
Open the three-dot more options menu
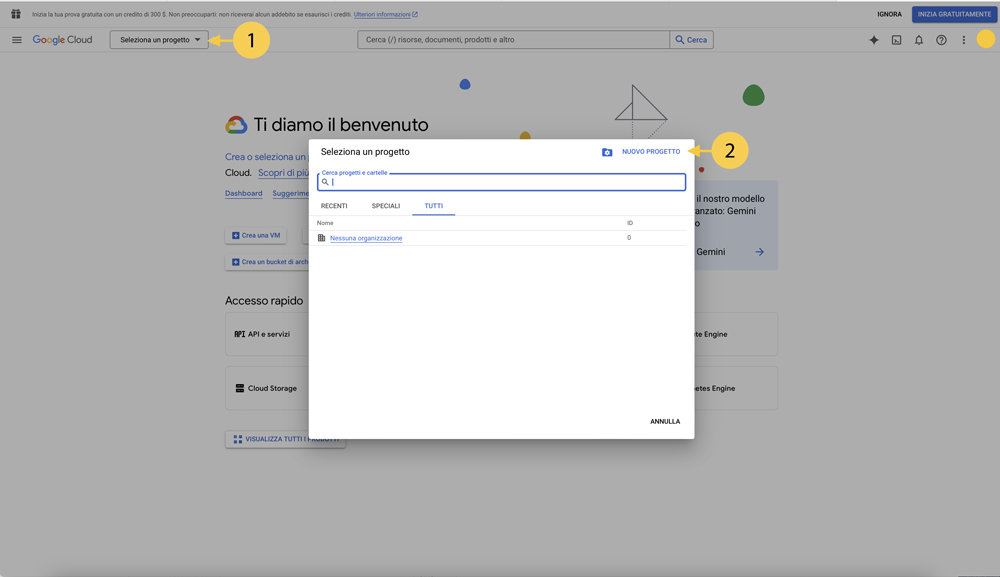[964, 40]
